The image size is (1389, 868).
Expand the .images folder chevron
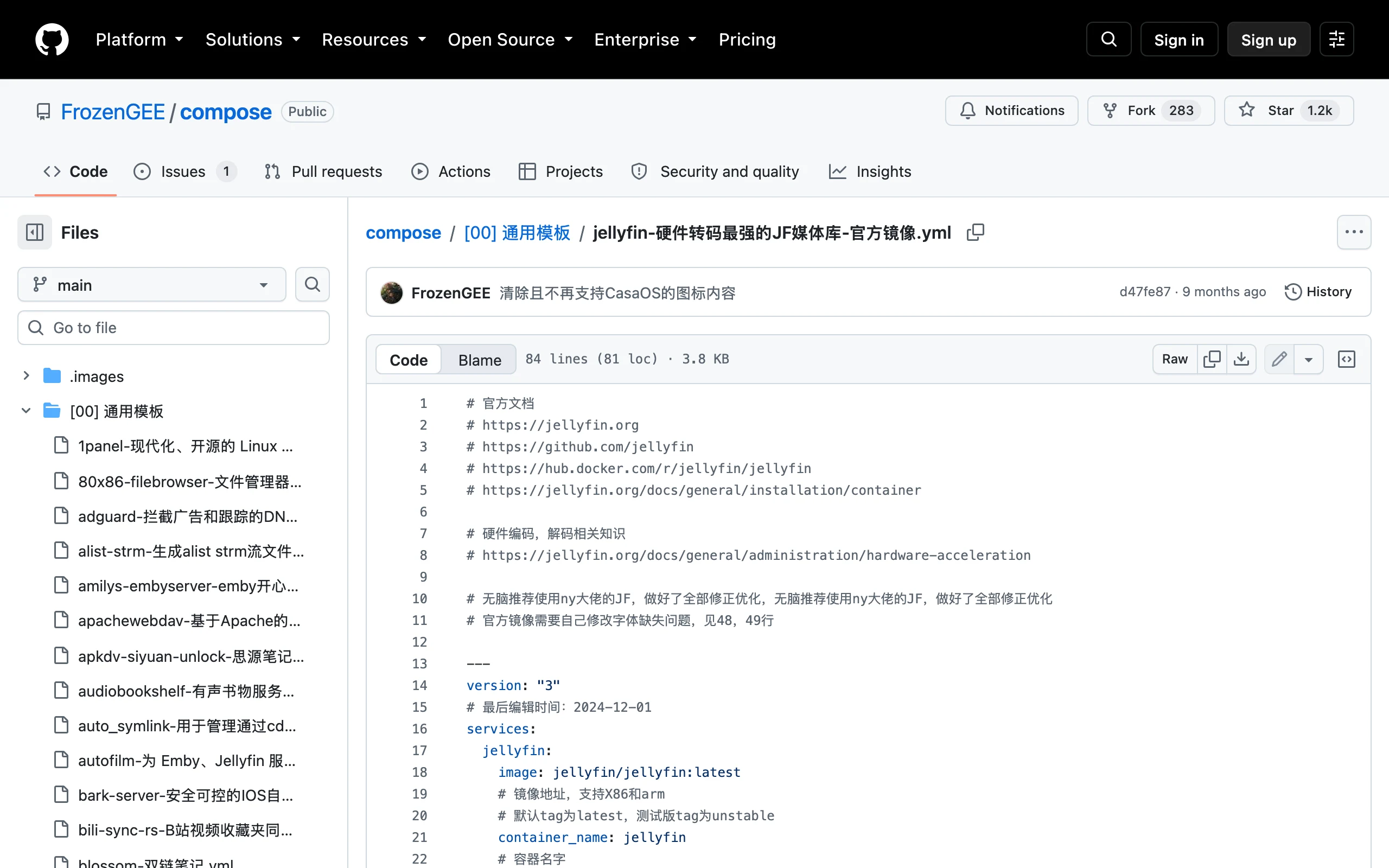[26, 376]
